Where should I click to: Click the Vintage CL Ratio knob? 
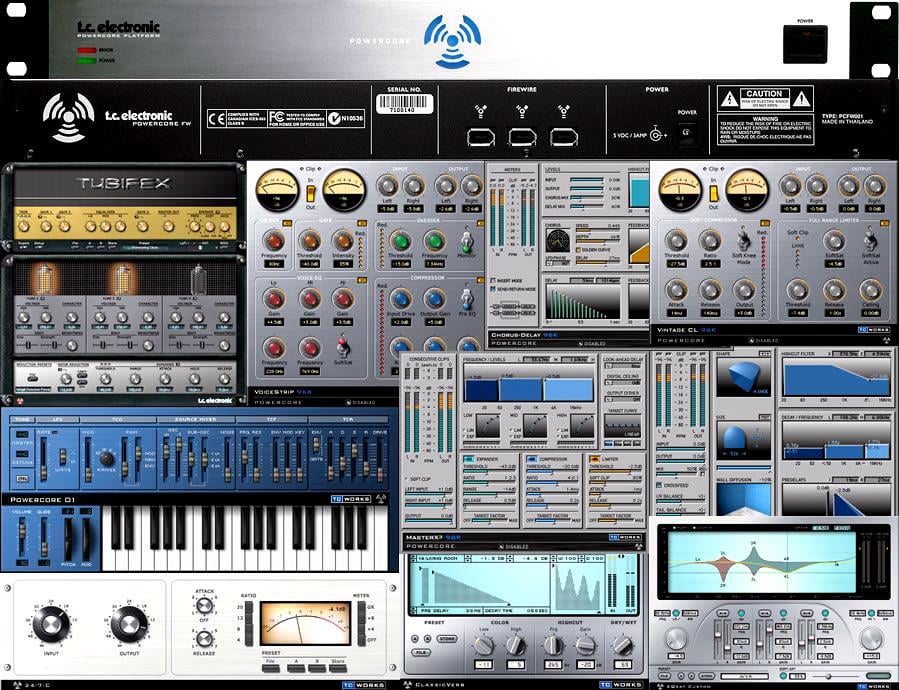coord(710,240)
